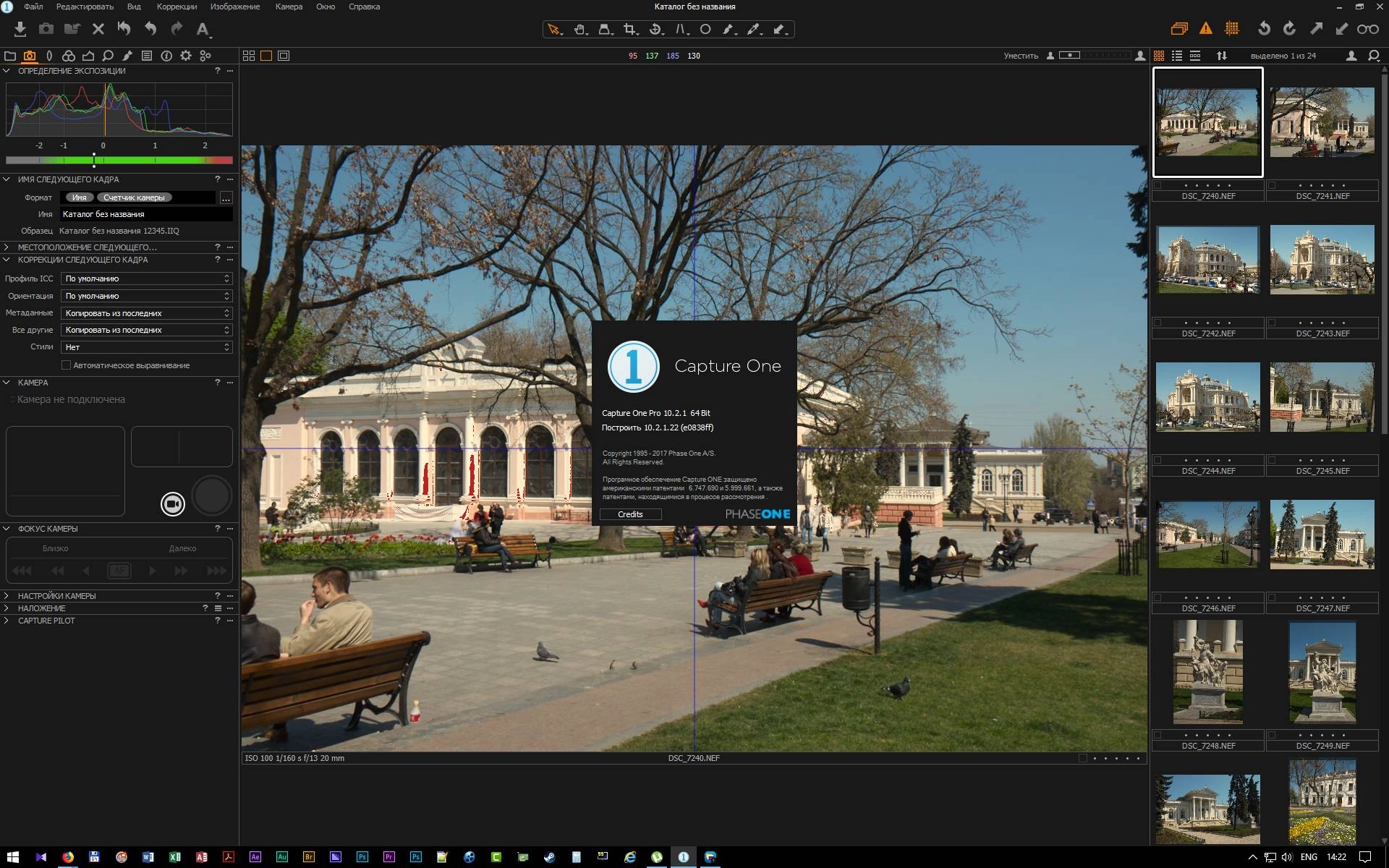Screen dimensions: 1389x868
Task: Click the Reset adjustments icon with bar
Action: (124, 29)
